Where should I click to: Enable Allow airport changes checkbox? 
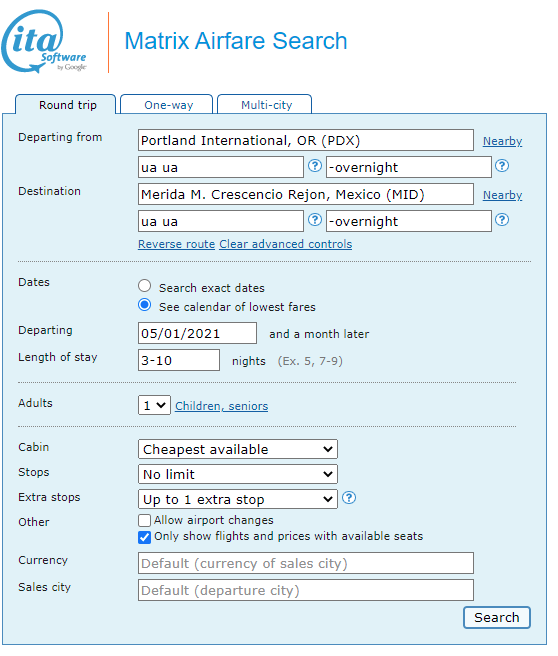click(x=144, y=520)
